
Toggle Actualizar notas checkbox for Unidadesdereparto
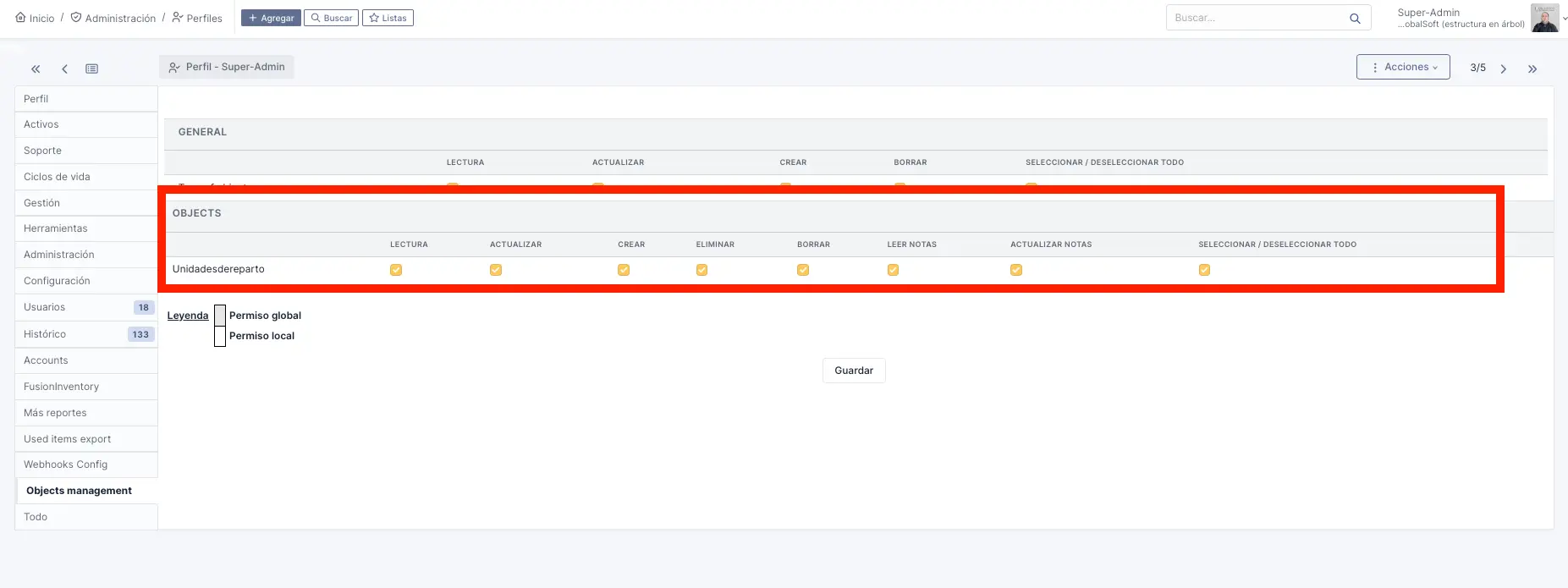click(x=1016, y=270)
